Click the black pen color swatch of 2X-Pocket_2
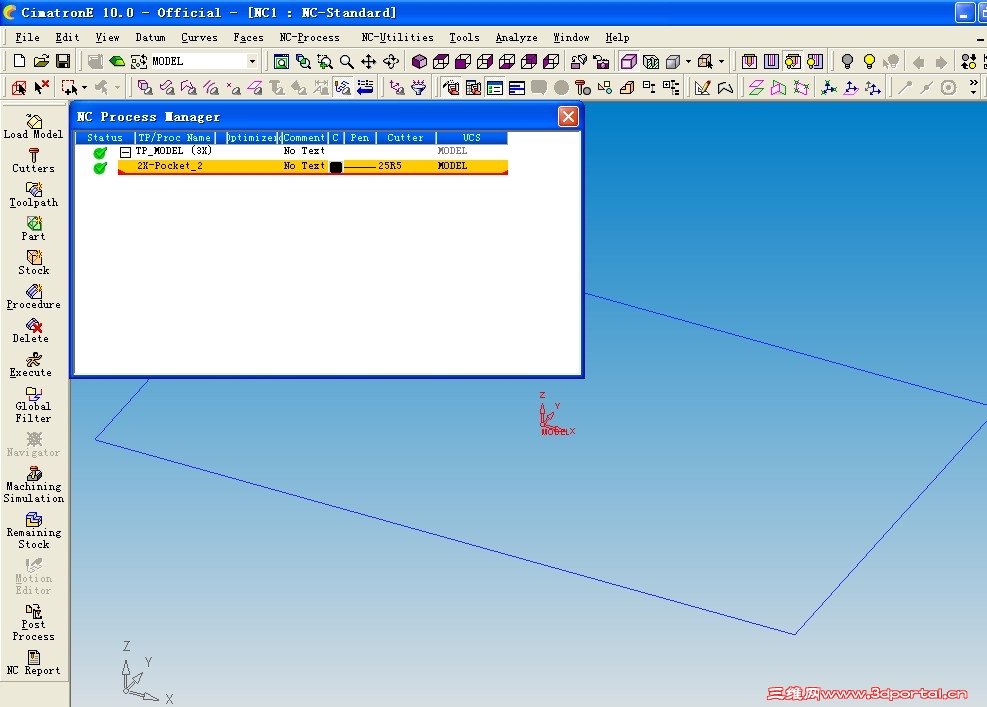987x707 pixels. [336, 167]
